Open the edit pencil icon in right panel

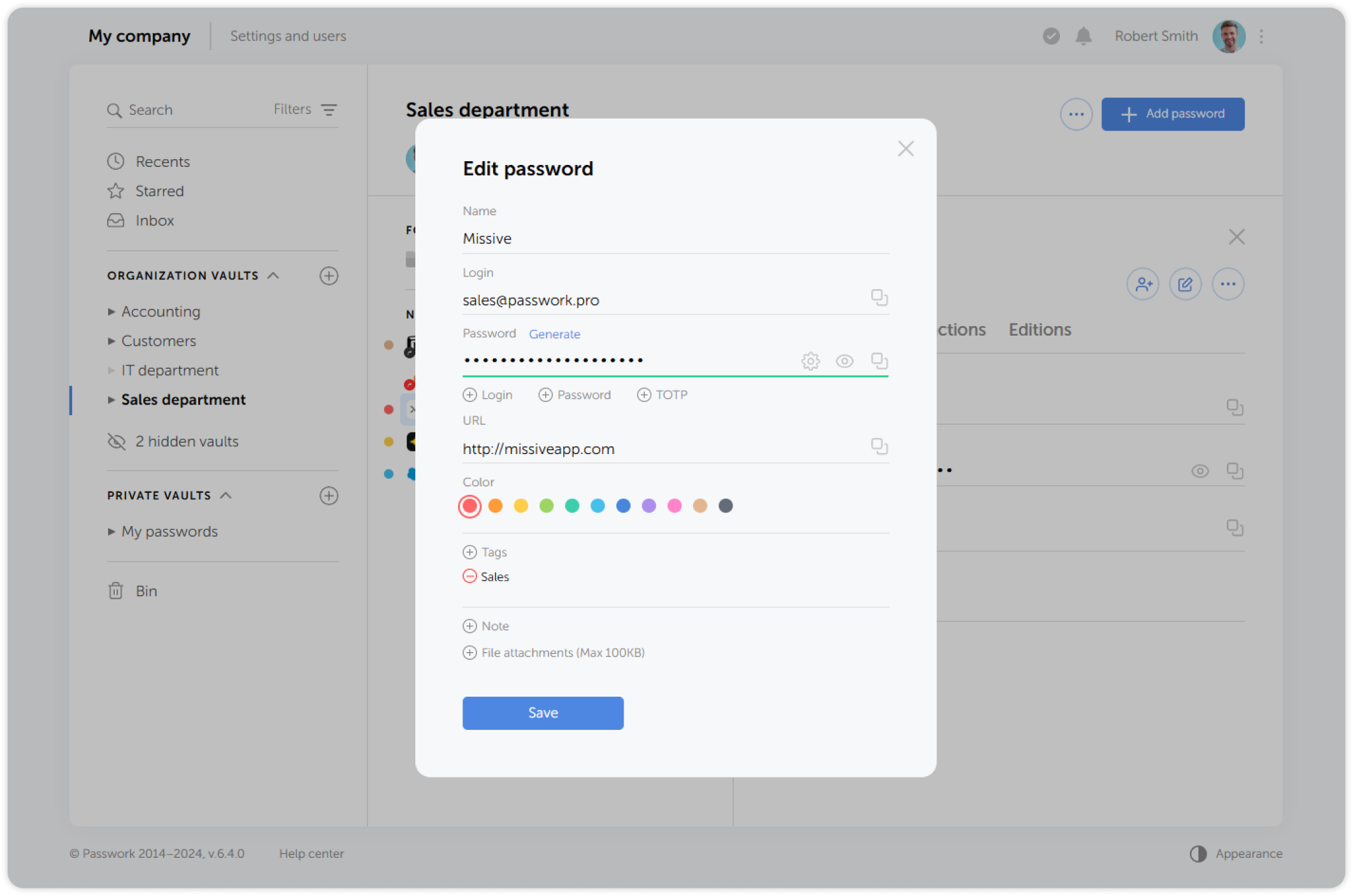click(1185, 284)
